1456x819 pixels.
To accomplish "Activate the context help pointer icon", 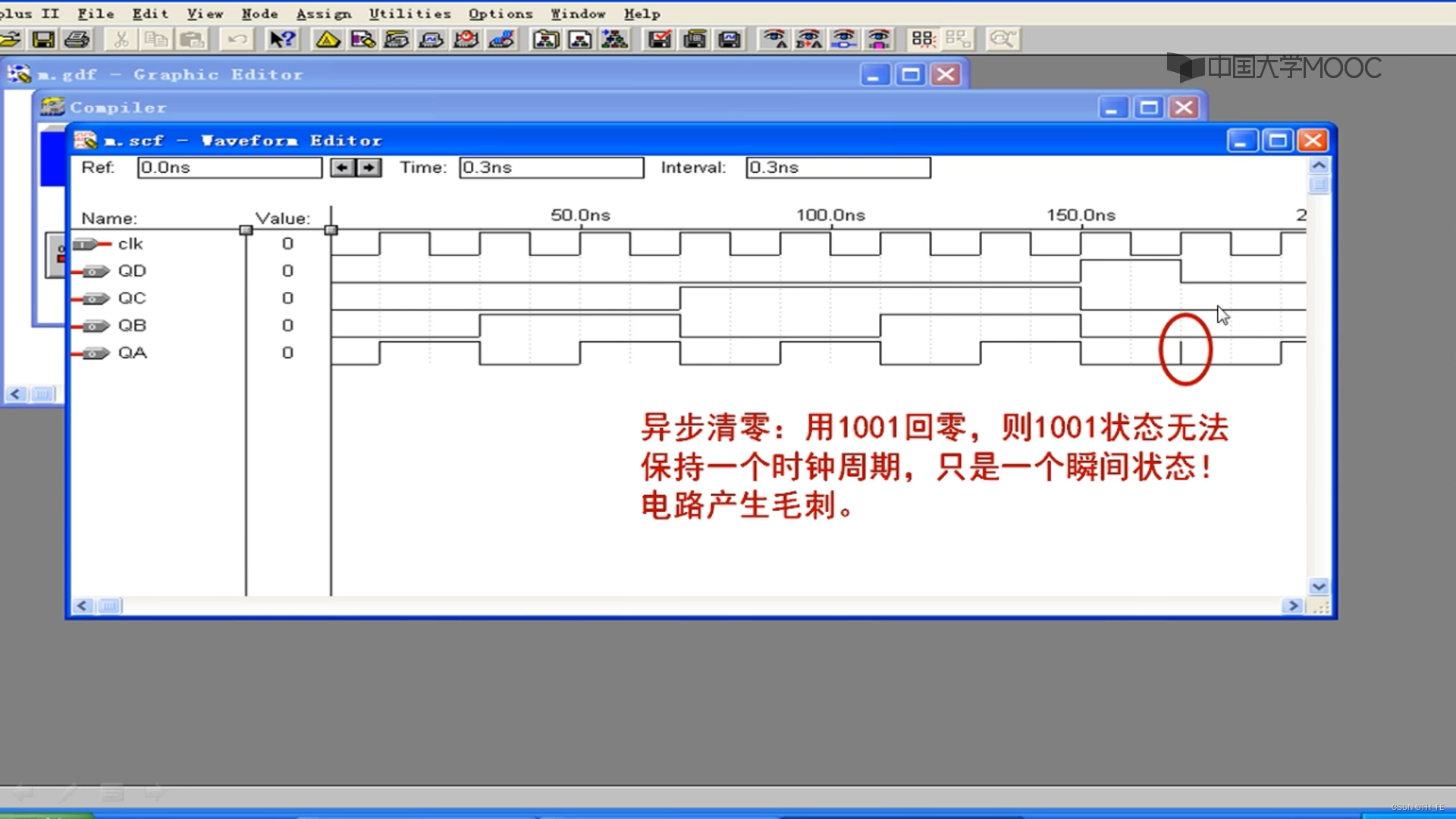I will [282, 39].
